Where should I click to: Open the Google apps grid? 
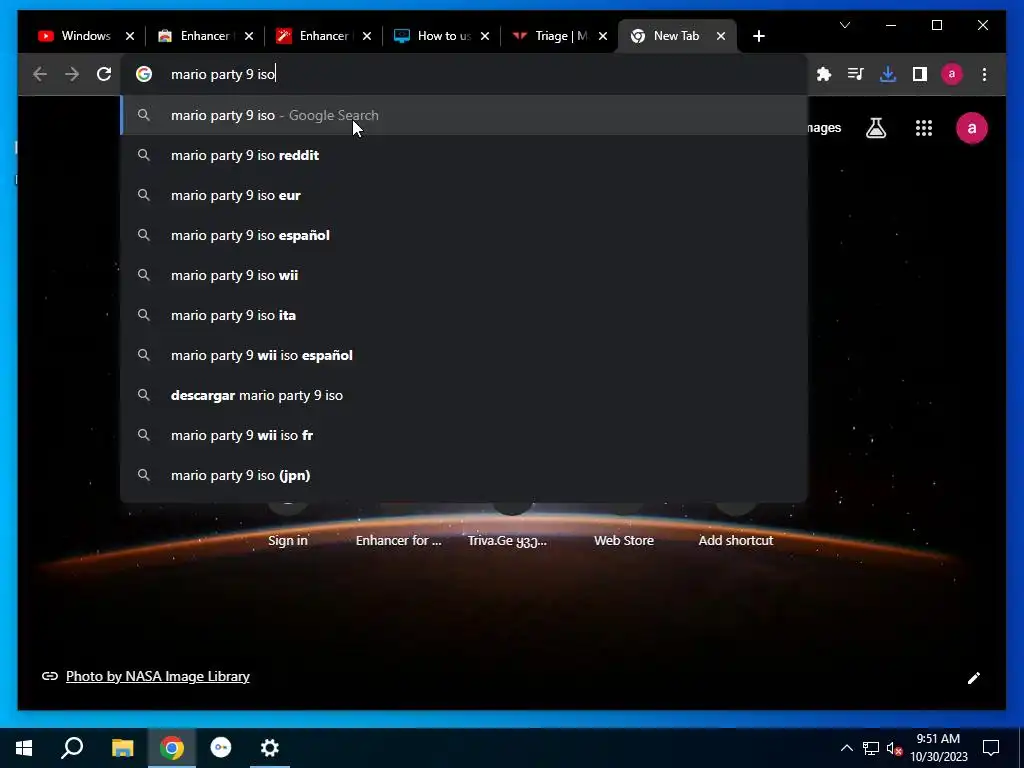pyautogui.click(x=923, y=128)
